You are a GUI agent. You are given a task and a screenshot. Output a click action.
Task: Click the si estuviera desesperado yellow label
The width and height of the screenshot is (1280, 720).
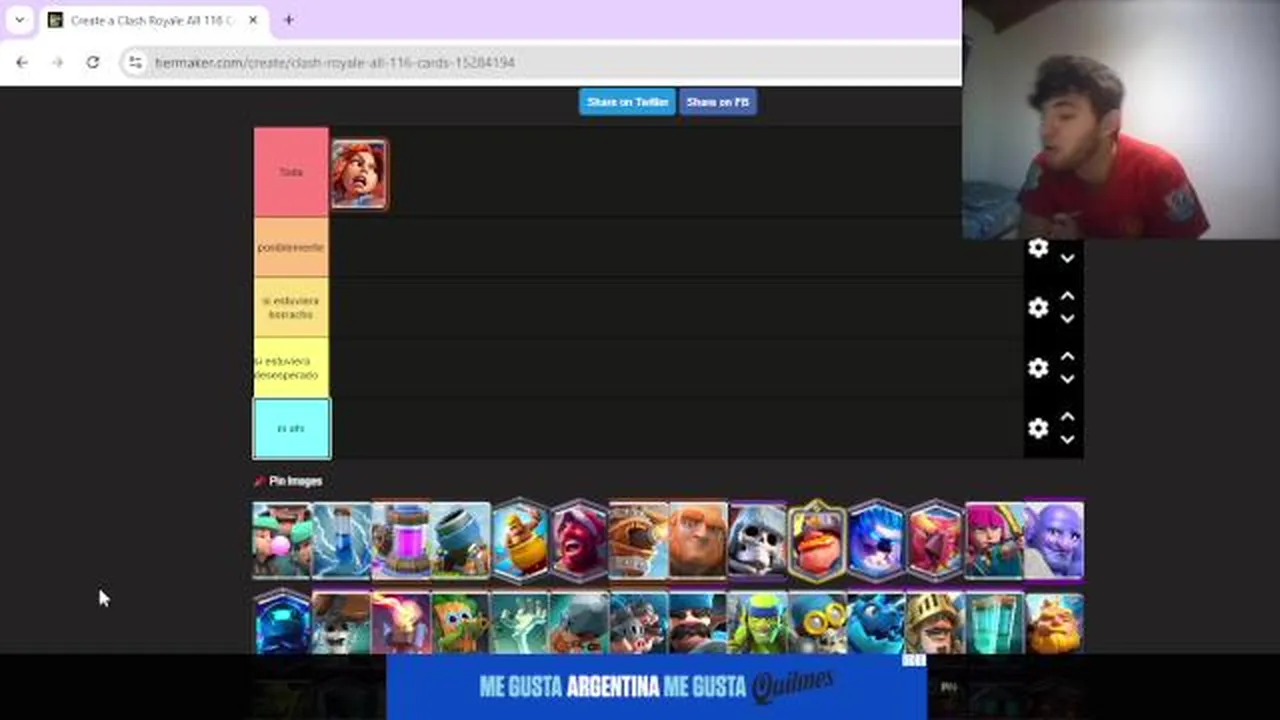[x=291, y=368]
